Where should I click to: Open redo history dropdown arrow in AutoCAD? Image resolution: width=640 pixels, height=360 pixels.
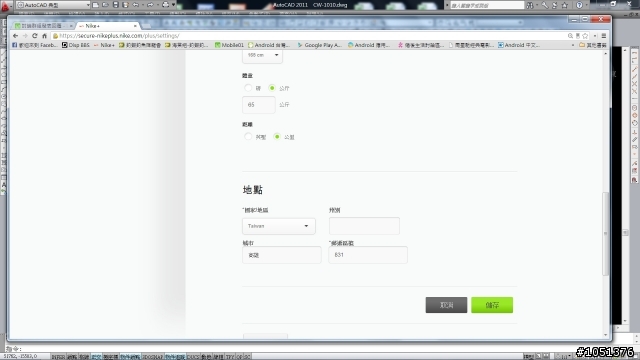157,5
